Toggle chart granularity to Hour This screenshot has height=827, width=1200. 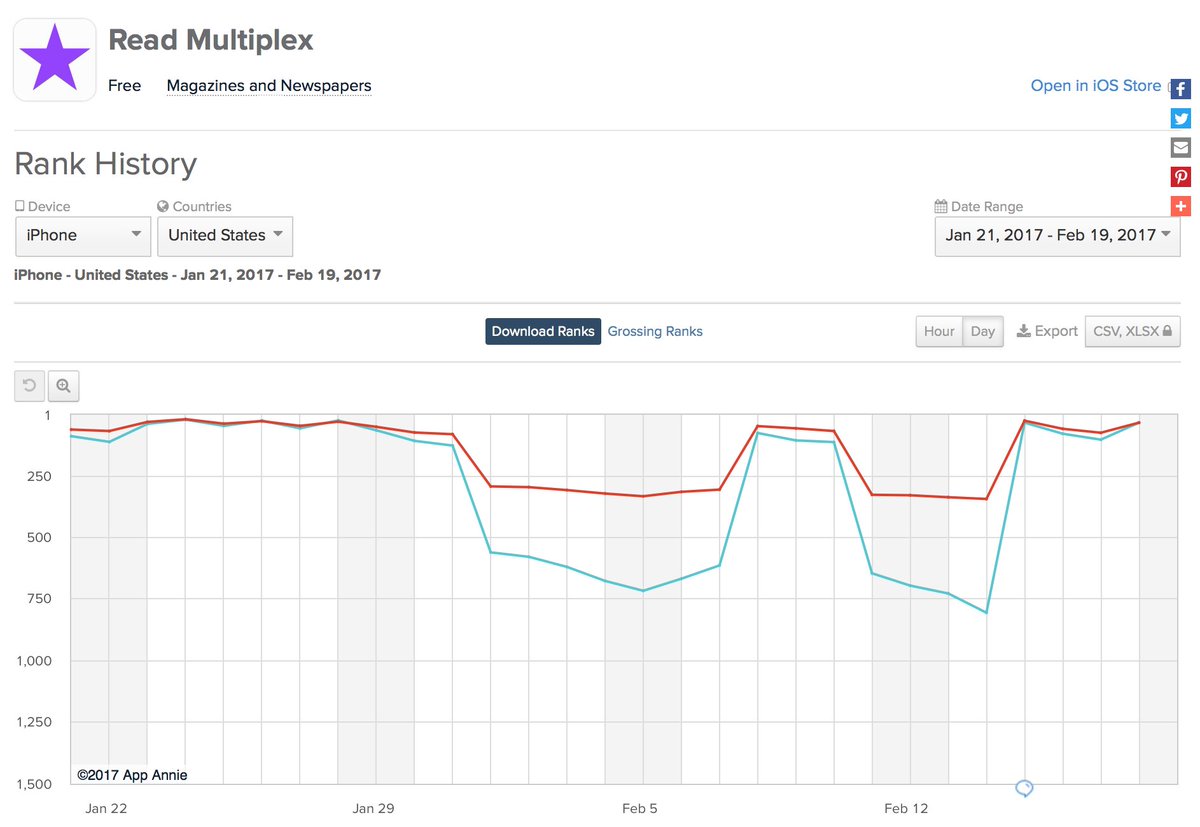click(x=939, y=331)
